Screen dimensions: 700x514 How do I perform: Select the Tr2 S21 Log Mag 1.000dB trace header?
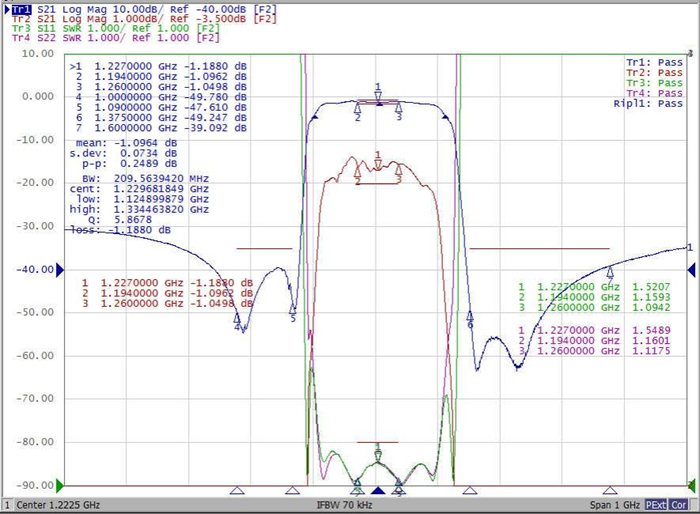coord(144,19)
